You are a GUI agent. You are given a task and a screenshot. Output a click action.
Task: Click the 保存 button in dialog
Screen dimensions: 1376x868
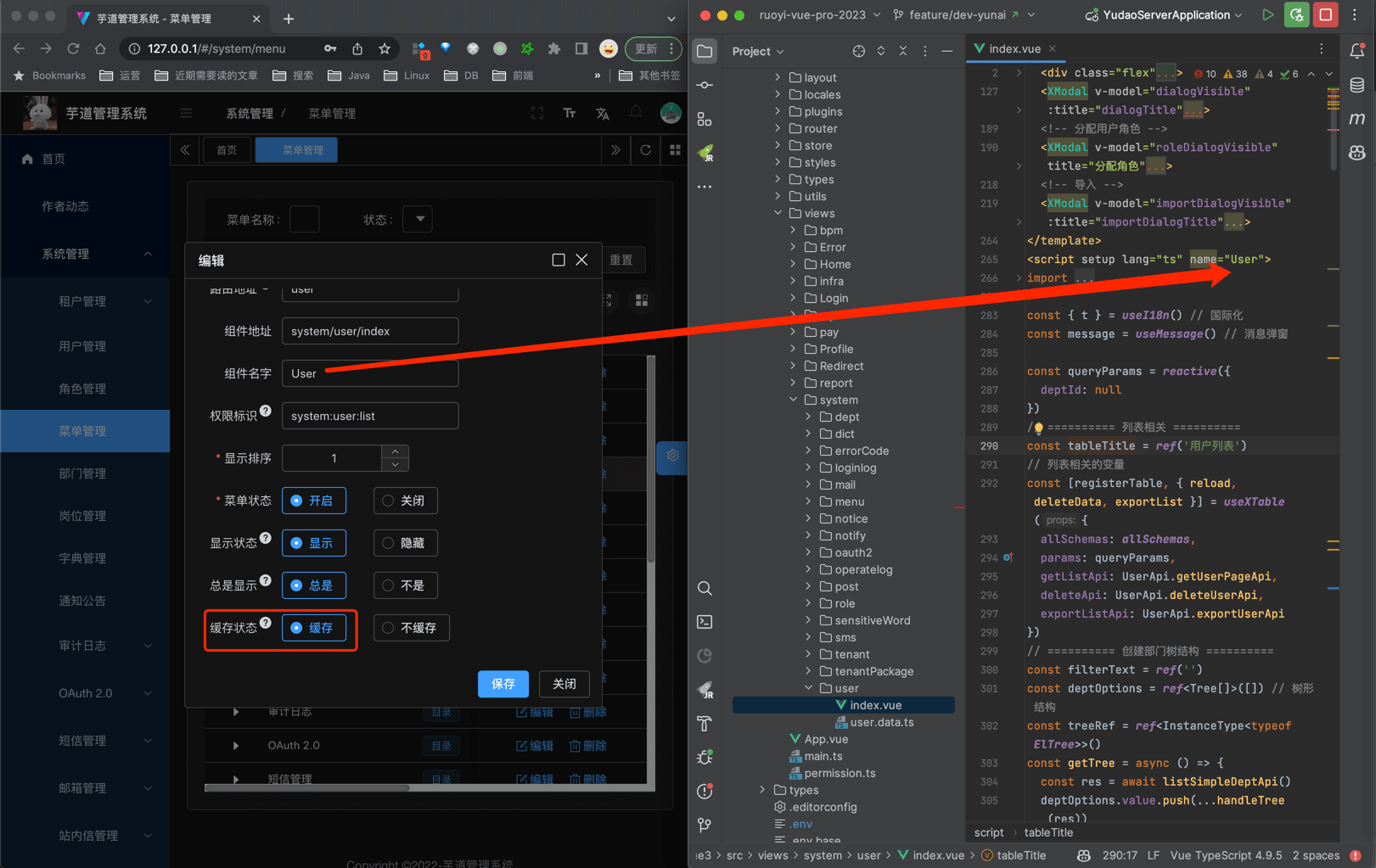(503, 684)
